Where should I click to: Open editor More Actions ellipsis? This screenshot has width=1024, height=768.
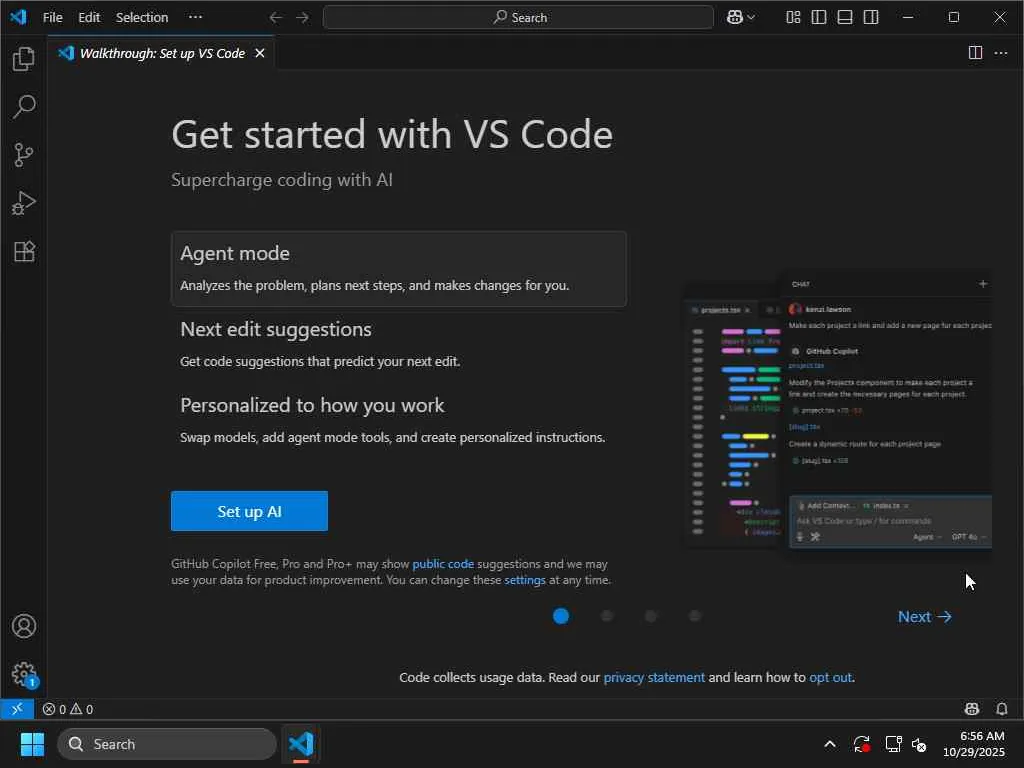1000,52
